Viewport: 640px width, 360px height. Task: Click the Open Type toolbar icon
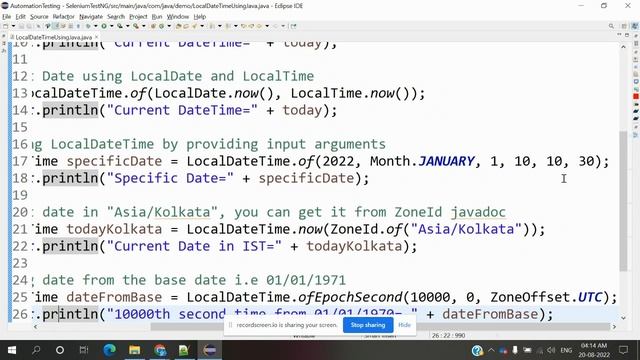tap(178, 26)
